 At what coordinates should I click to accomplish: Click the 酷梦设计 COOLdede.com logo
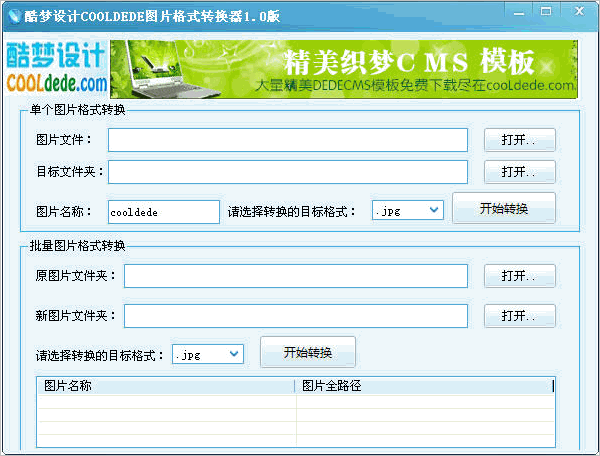(56, 68)
